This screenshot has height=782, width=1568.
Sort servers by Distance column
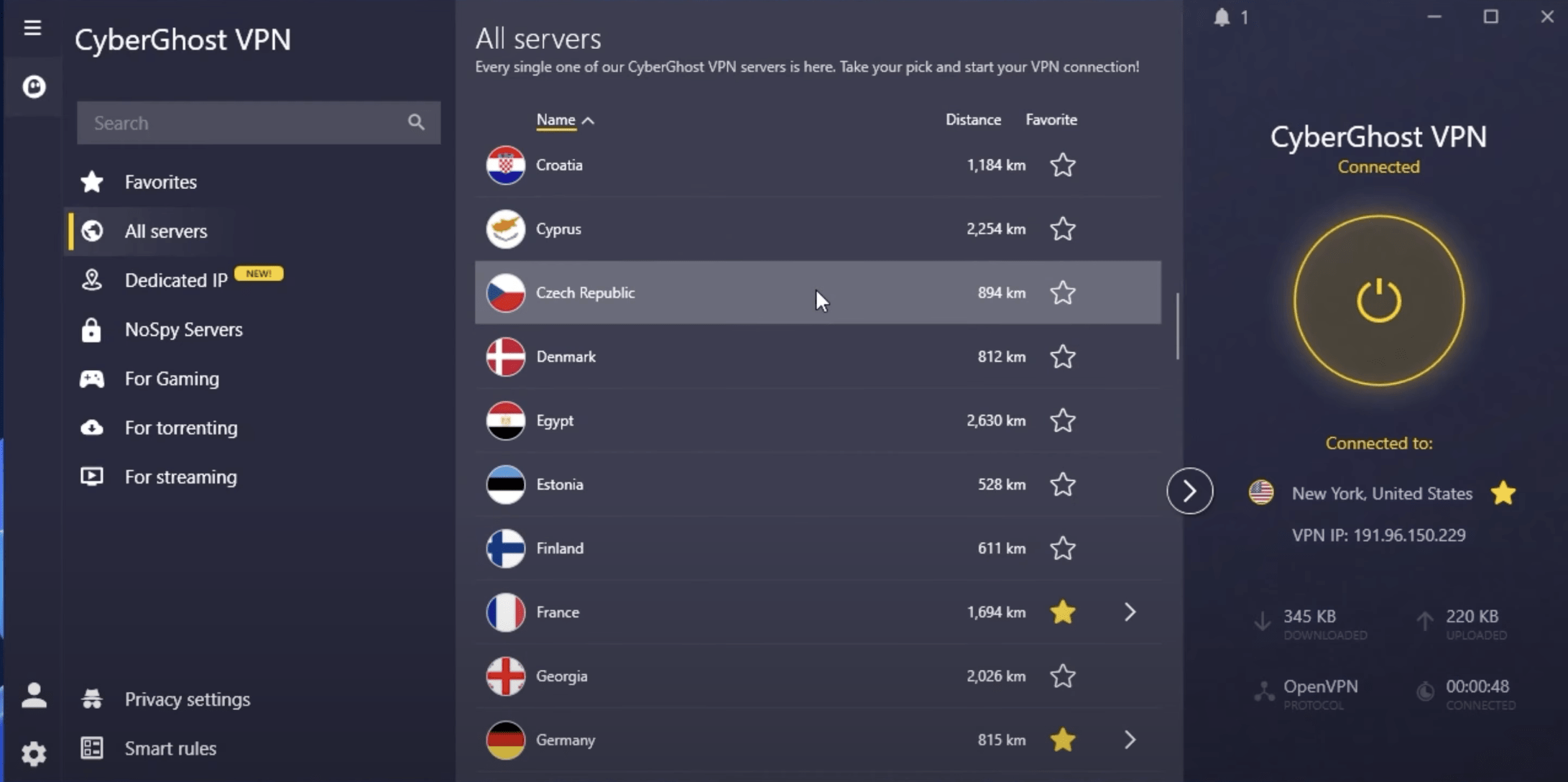(972, 120)
